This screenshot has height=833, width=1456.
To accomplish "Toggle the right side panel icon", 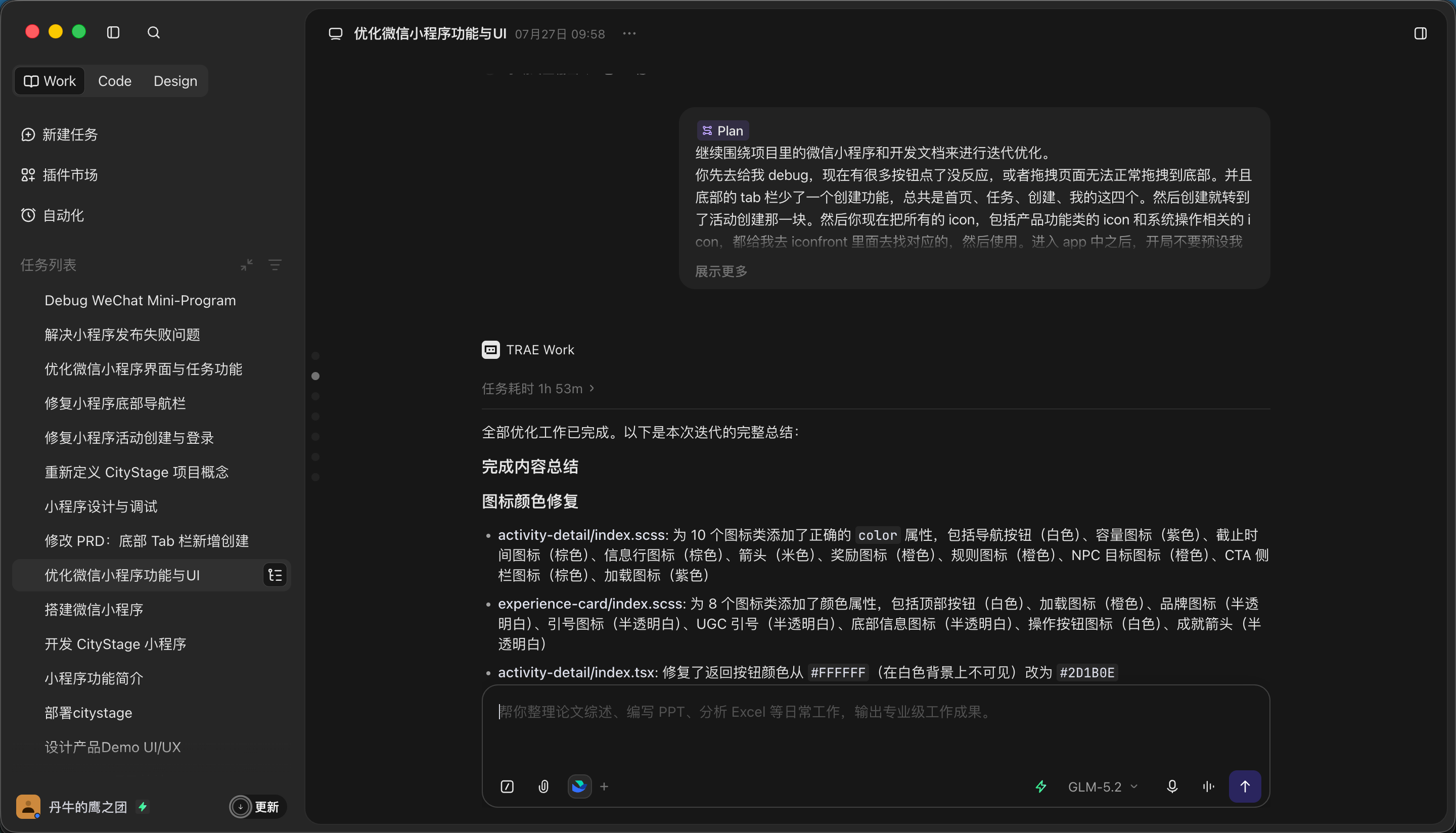I will tap(1420, 34).
